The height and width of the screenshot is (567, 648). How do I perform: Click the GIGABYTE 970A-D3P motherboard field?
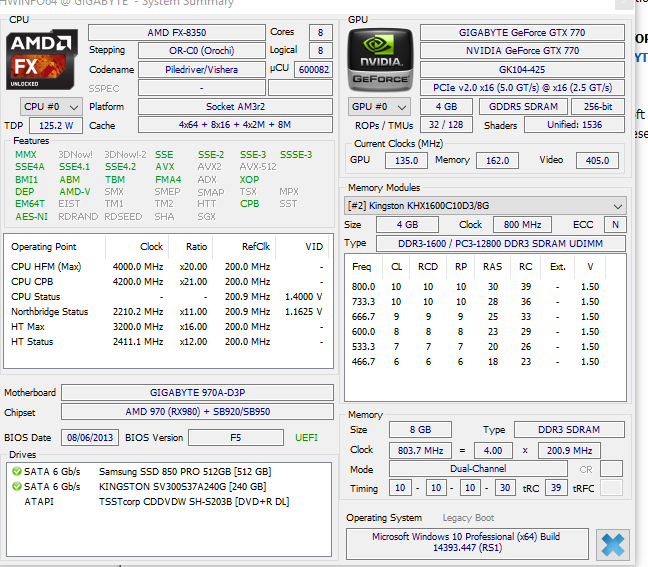click(198, 393)
